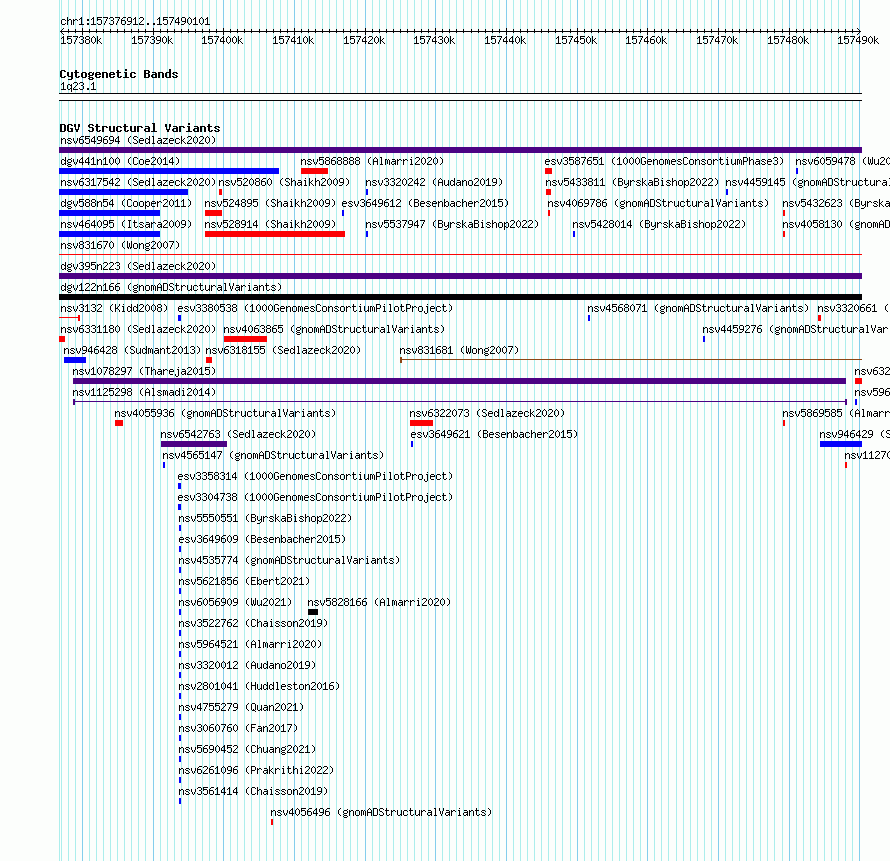Open nsv831670 (Wong2007) label
890x861 pixels.
pyautogui.click(x=120, y=245)
